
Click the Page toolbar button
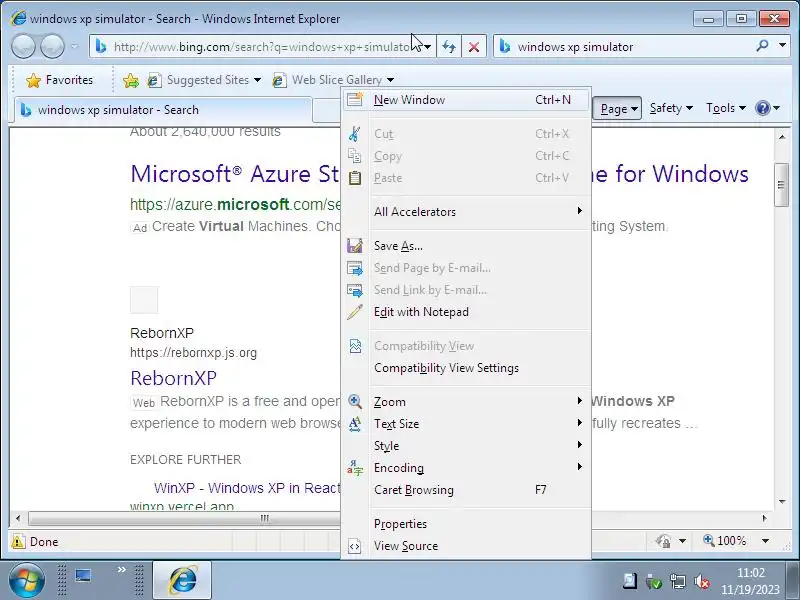point(617,108)
